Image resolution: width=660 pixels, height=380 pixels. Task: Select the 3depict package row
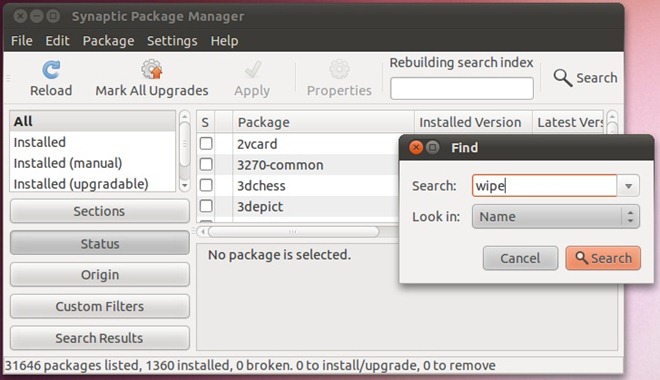coord(298,207)
